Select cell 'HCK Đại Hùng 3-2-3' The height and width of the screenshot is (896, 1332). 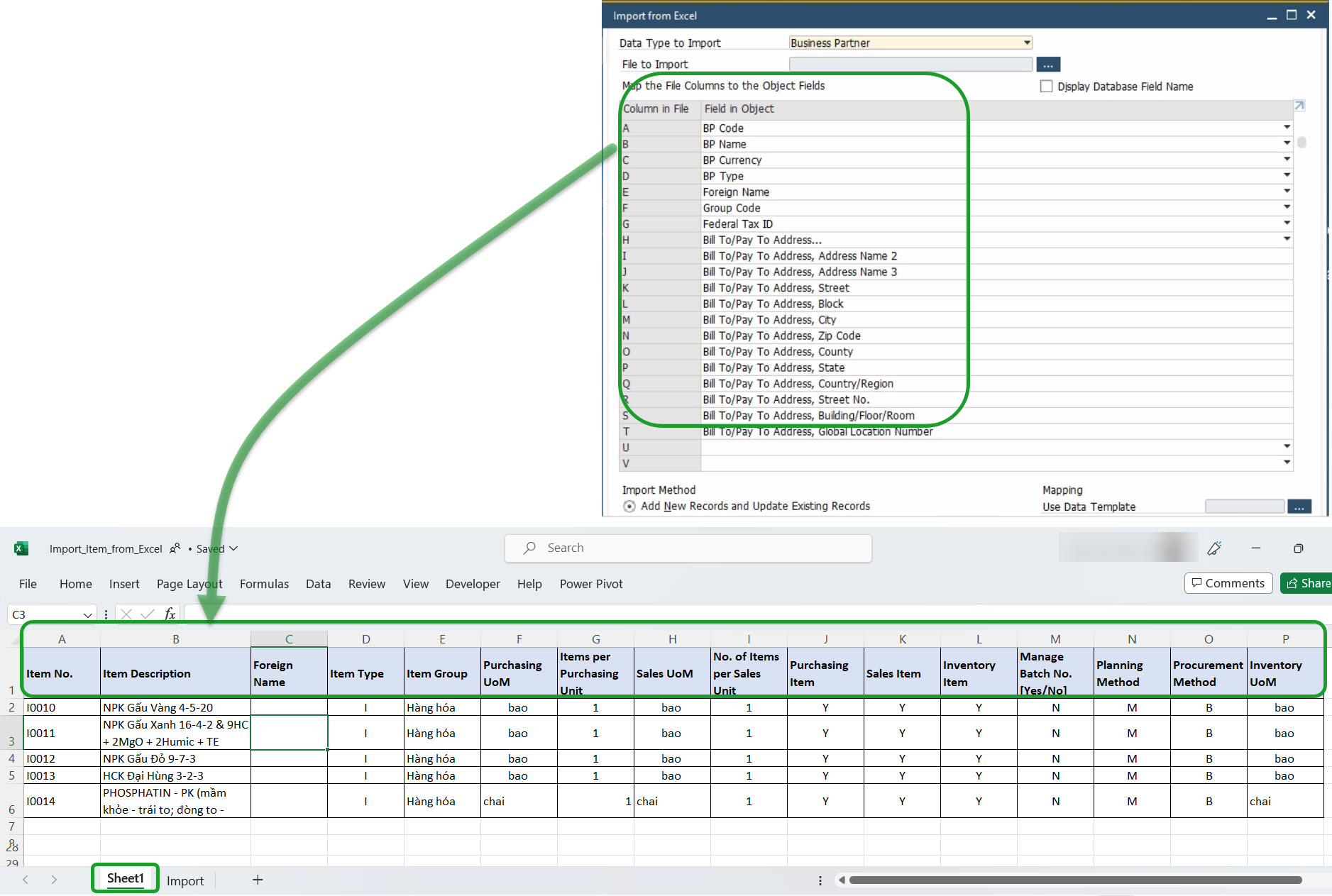point(175,775)
